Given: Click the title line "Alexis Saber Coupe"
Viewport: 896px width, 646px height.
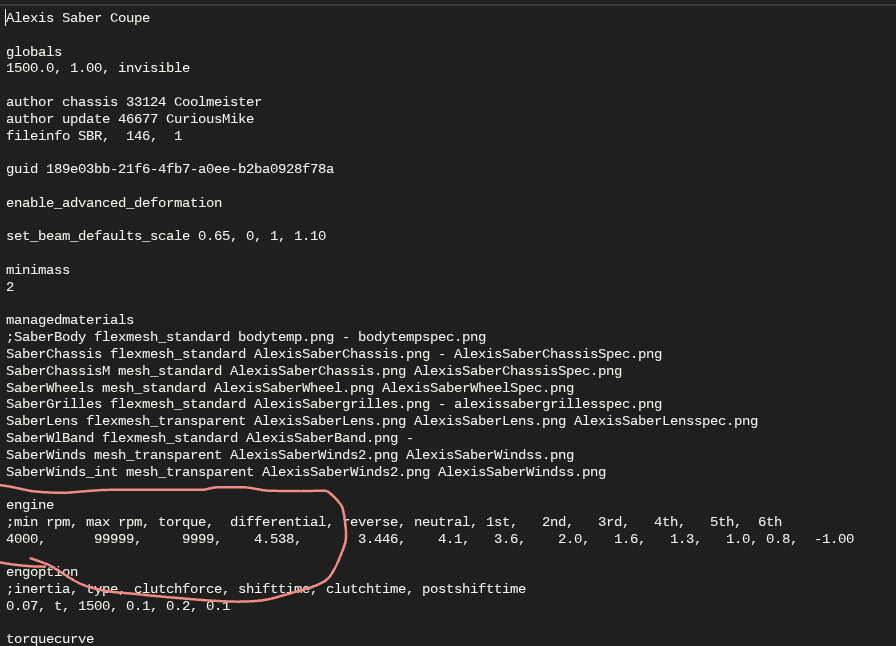Looking at the screenshot, I should coord(78,18).
